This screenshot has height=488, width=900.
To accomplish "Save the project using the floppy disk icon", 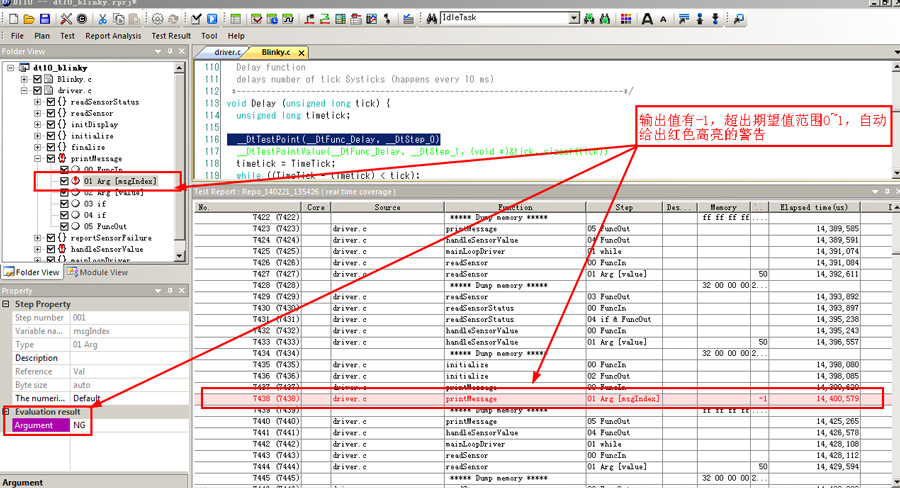I will pos(44,19).
